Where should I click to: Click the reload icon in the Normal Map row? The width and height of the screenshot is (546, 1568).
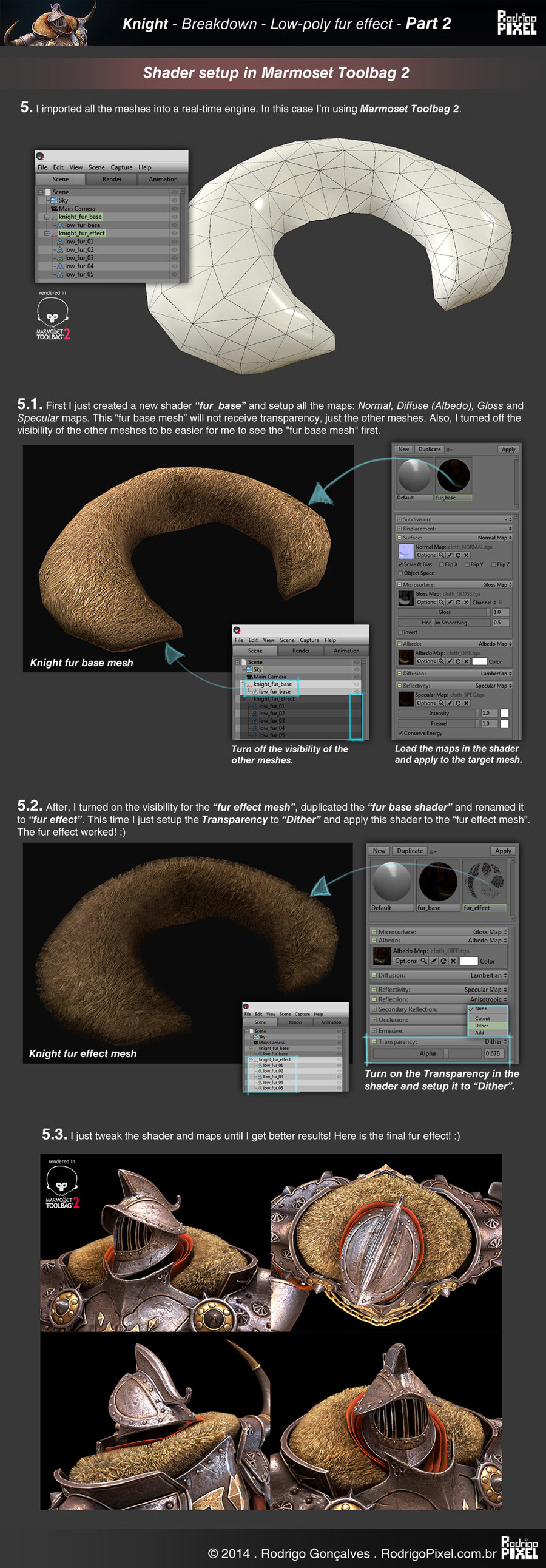[458, 555]
